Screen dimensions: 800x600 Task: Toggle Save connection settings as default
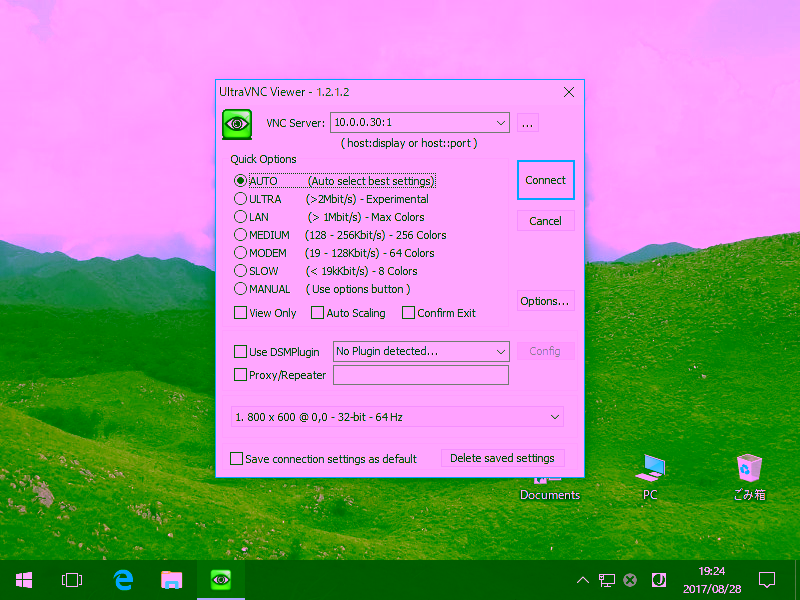tap(237, 458)
